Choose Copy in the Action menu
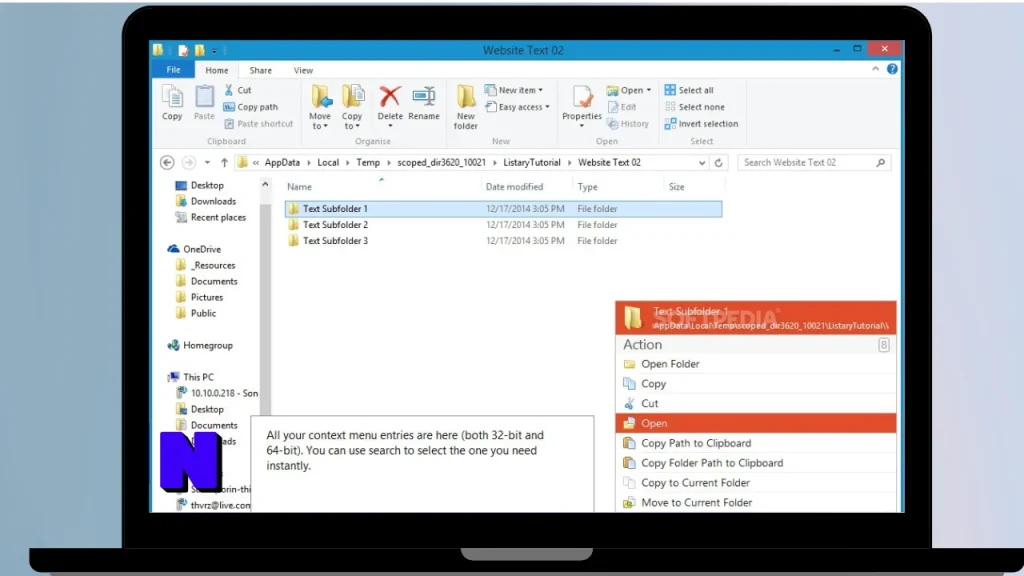The image size is (1024, 576). click(756, 384)
